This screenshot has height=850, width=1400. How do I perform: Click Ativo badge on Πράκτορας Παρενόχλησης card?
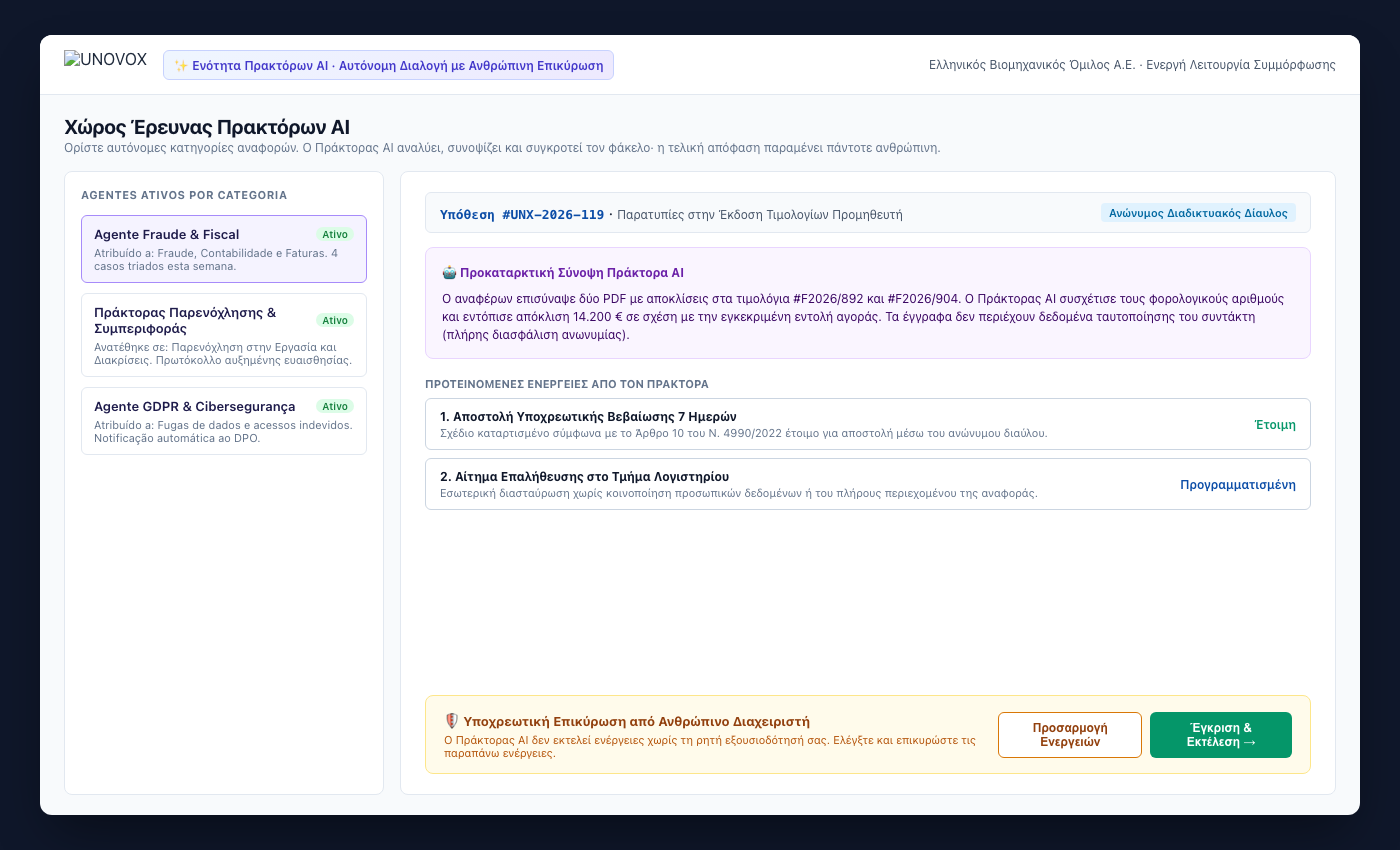pyautogui.click(x=335, y=320)
